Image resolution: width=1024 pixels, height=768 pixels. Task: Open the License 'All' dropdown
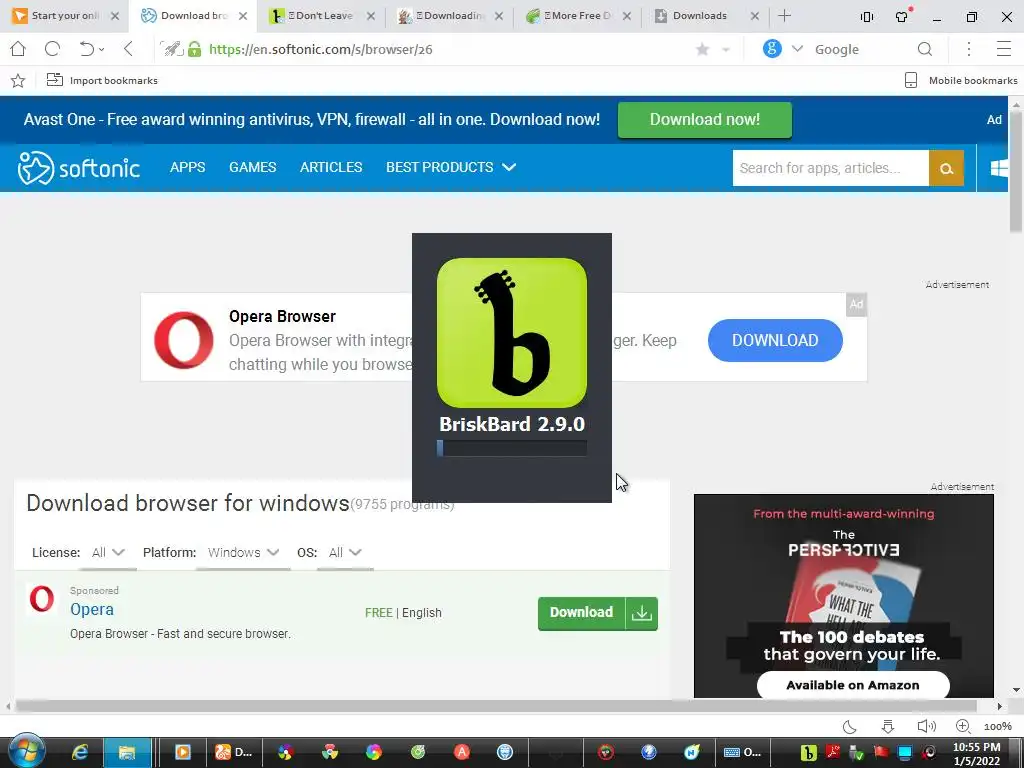point(108,552)
